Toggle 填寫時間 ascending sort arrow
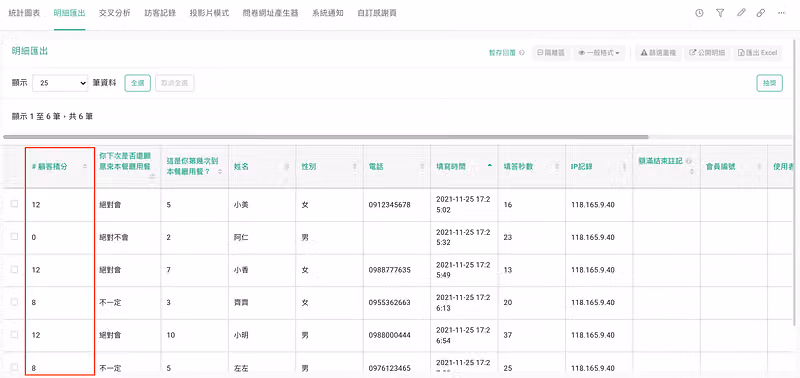 pyautogui.click(x=490, y=166)
